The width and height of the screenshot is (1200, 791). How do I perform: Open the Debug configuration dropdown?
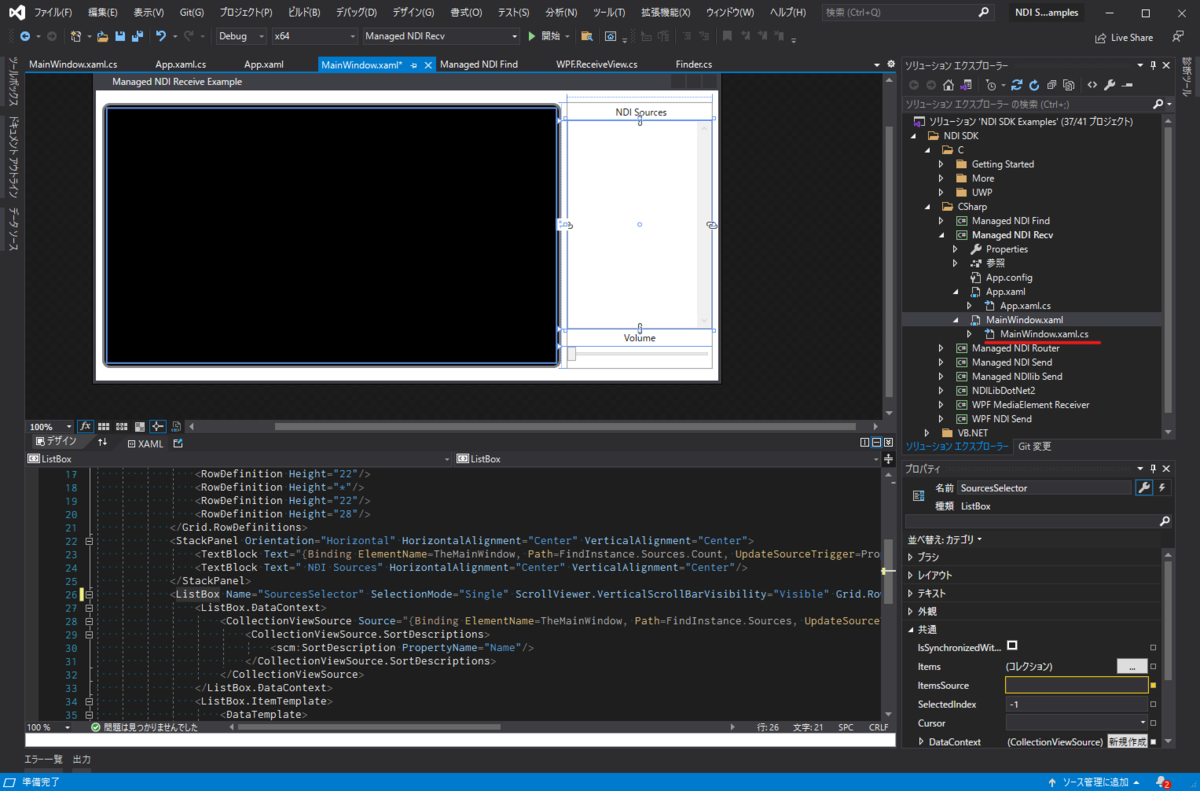pyautogui.click(x=240, y=36)
